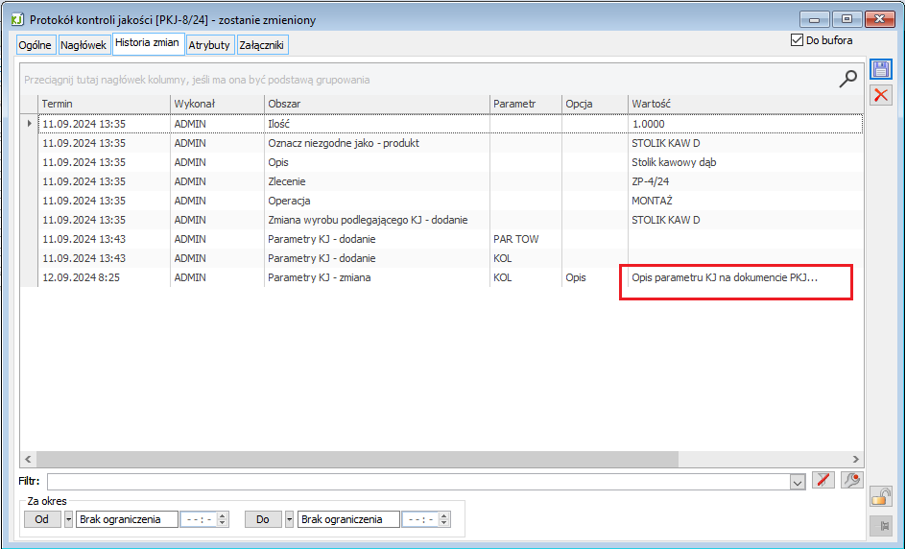The height and width of the screenshot is (551, 905).
Task: Click the filter builder icon beside the filter field
Action: 825,482
